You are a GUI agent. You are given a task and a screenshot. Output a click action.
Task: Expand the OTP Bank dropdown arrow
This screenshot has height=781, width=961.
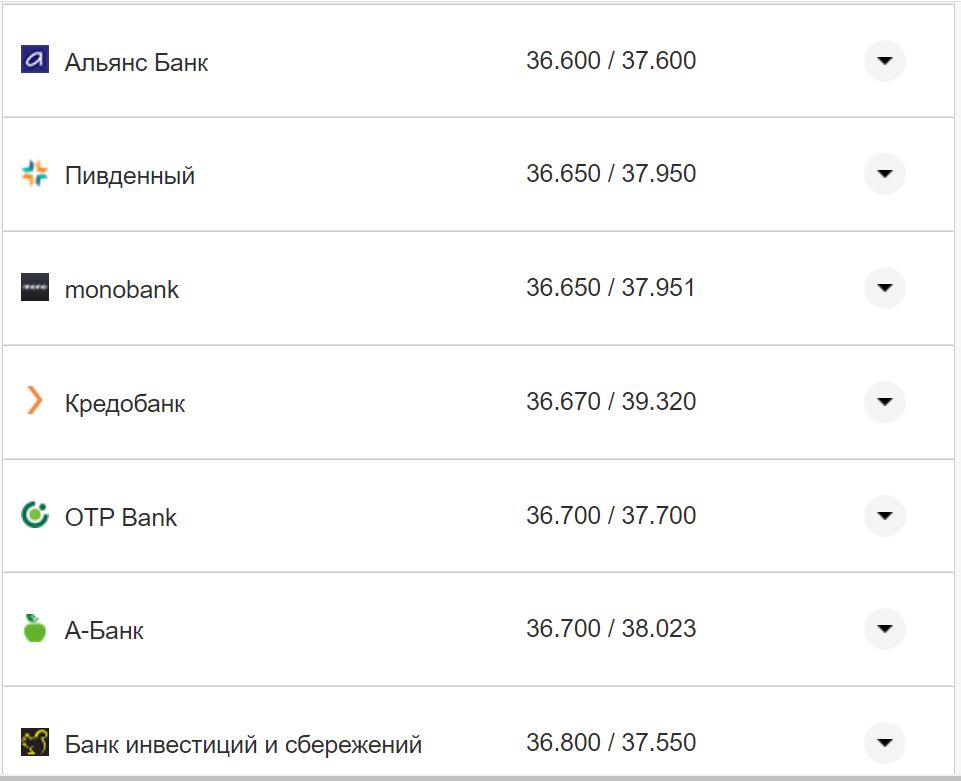pyautogui.click(x=884, y=516)
